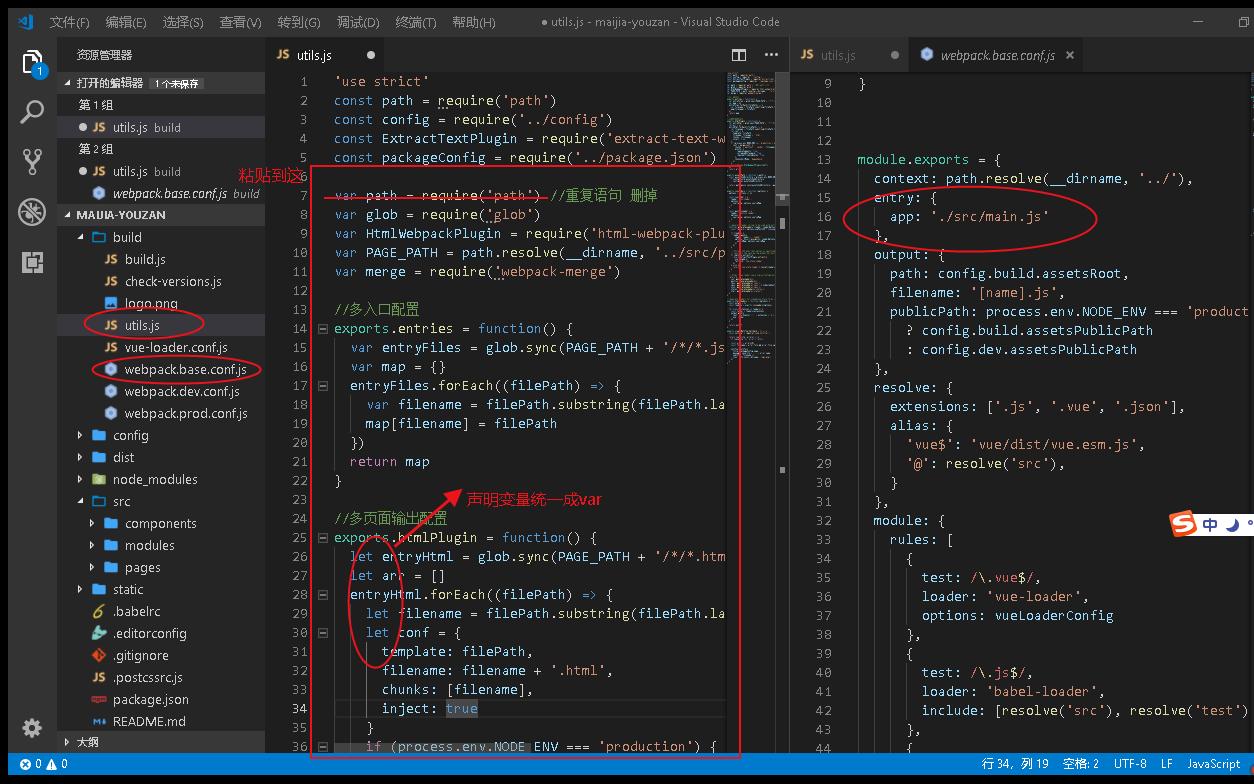Open .postcssrc.js file
The height and width of the screenshot is (784, 1254).
click(x=160, y=677)
